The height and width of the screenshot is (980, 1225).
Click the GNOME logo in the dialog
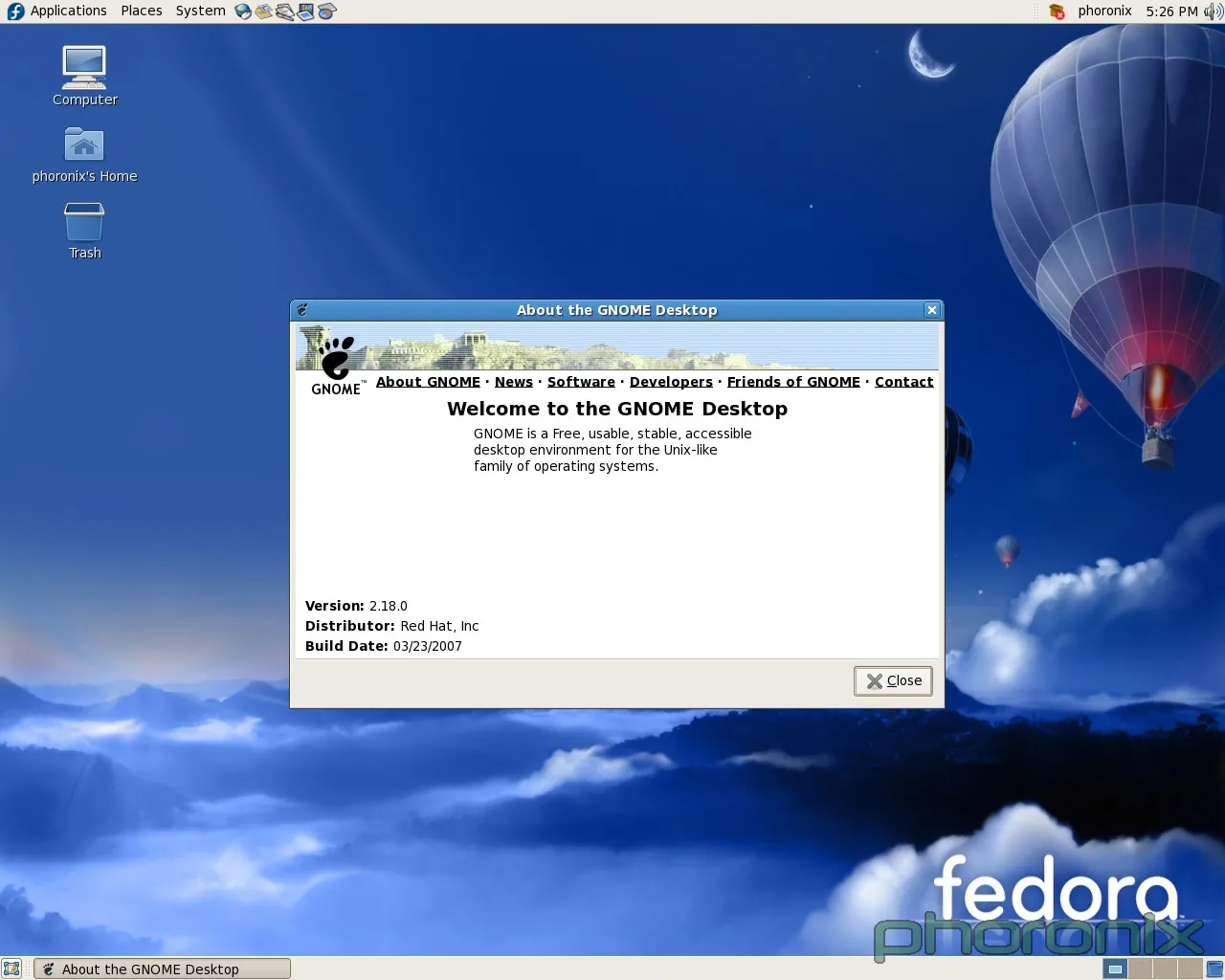[336, 366]
